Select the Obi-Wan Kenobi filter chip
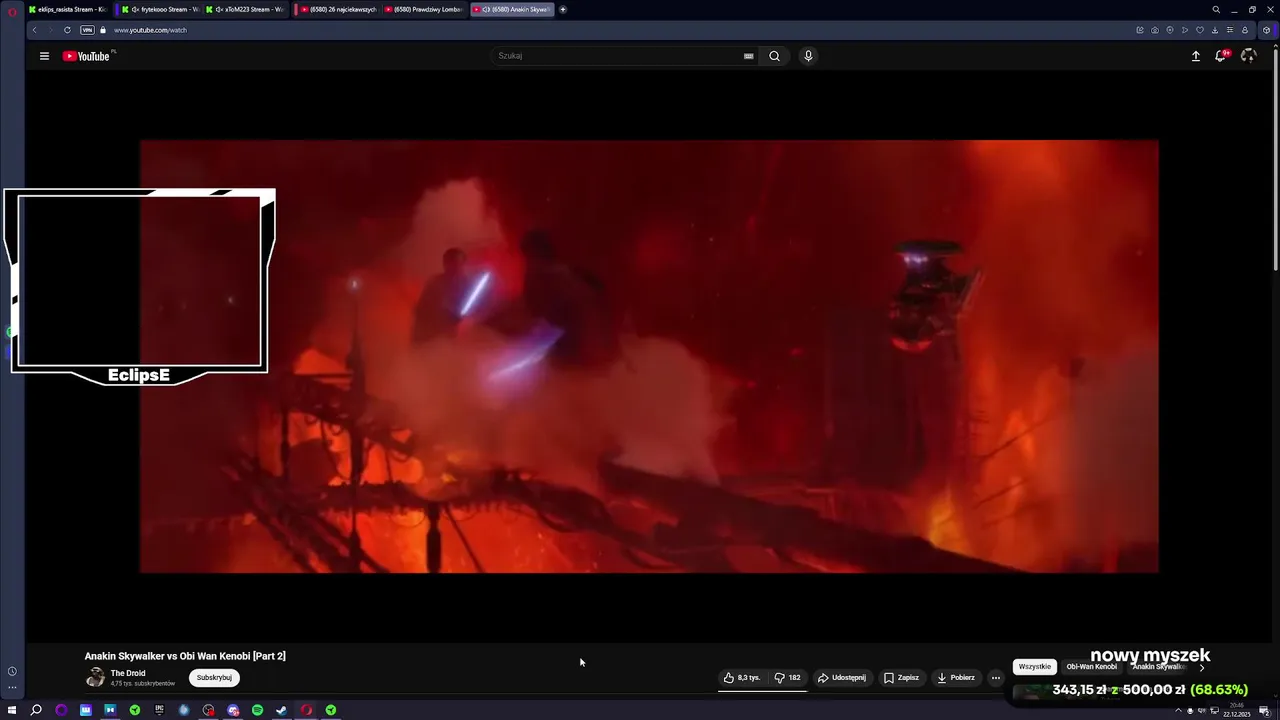This screenshot has width=1280, height=720. coord(1092,666)
